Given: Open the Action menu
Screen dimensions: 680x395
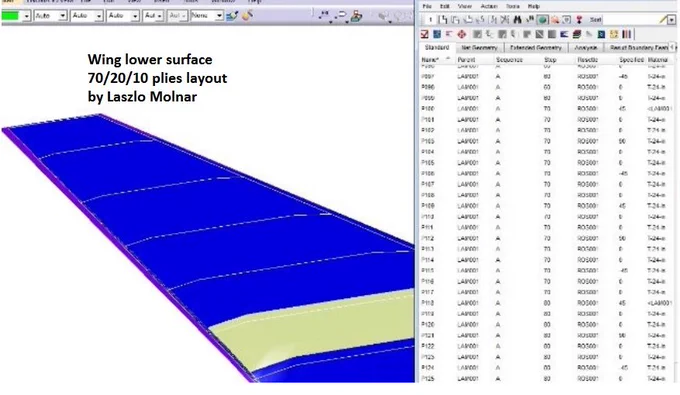Looking at the screenshot, I should click(489, 6).
